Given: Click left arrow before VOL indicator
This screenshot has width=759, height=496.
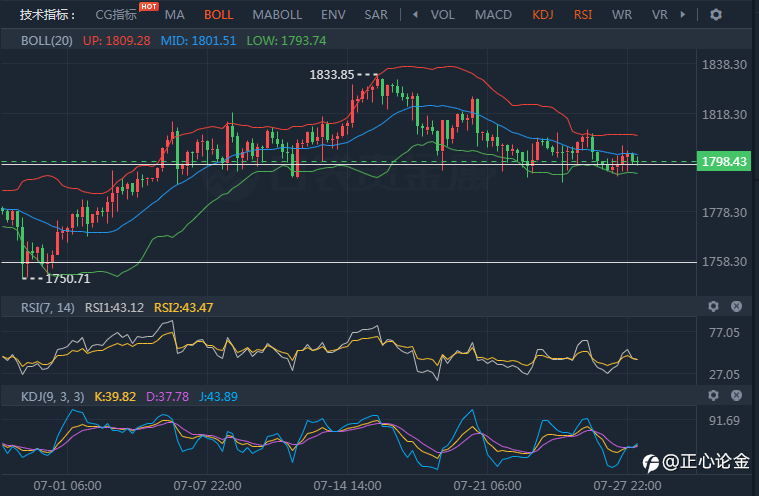Looking at the screenshot, I should 415,15.
